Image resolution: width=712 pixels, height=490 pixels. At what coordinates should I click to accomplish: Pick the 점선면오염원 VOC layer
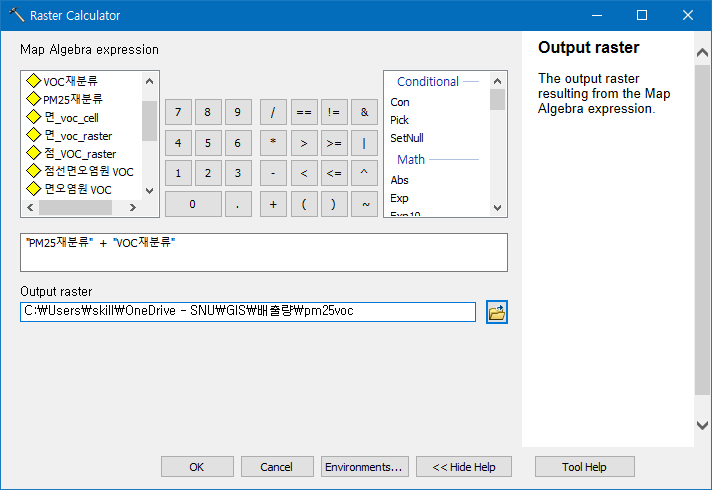(80, 171)
